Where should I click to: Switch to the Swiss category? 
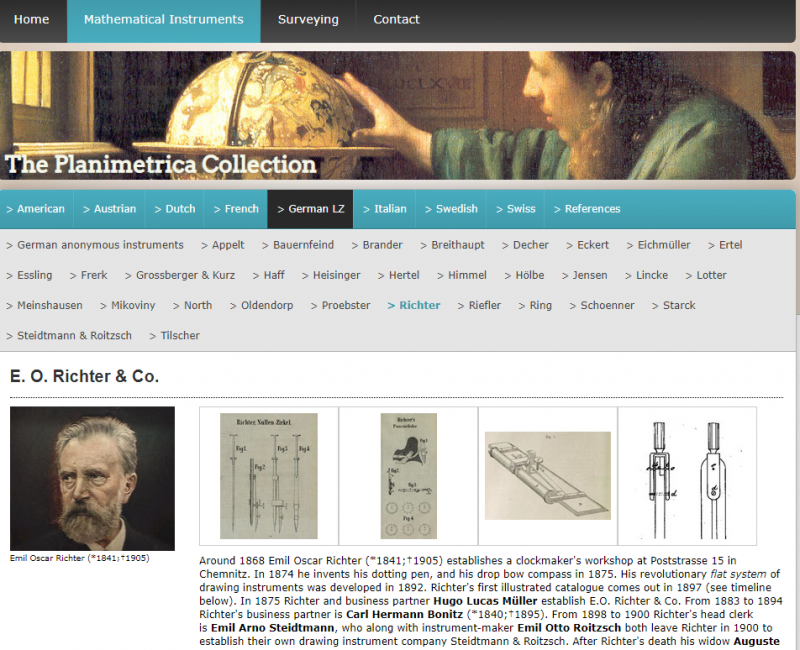(x=516, y=209)
